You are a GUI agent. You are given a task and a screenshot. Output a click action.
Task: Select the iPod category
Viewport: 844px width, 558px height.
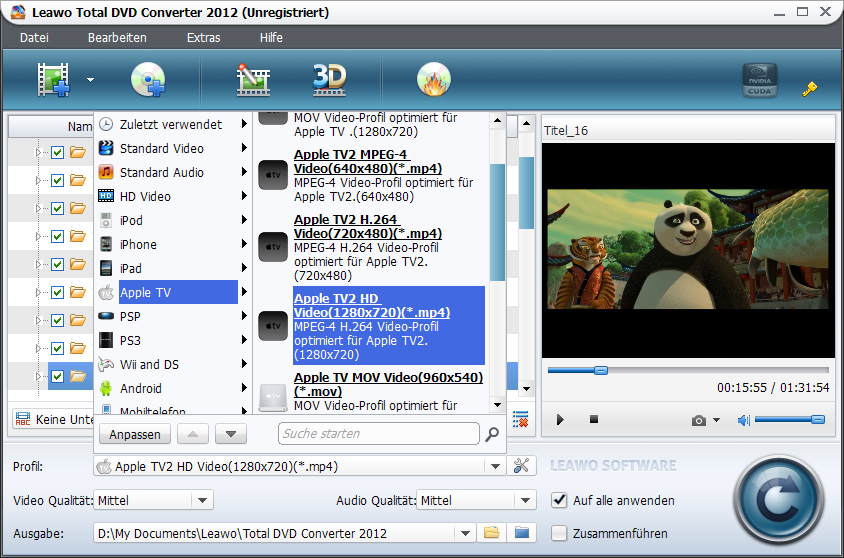(173, 220)
